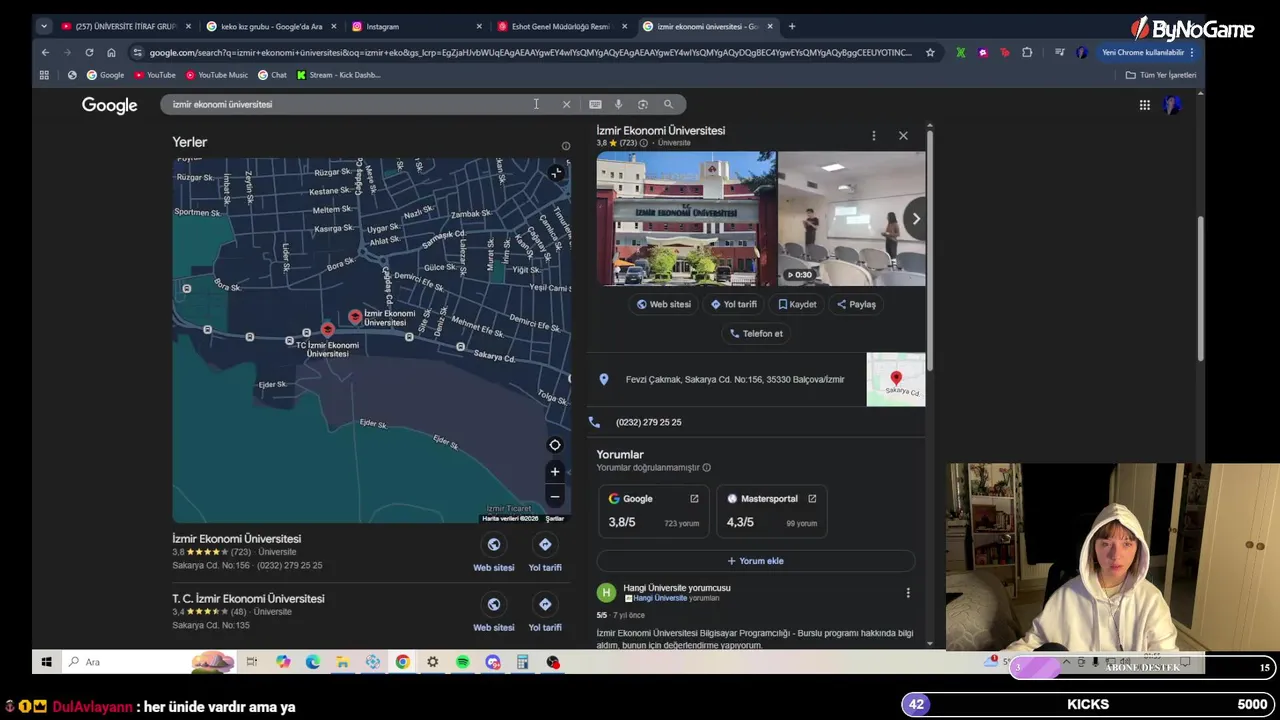Center map on my location
The image size is (1280, 720).
pyautogui.click(x=555, y=445)
